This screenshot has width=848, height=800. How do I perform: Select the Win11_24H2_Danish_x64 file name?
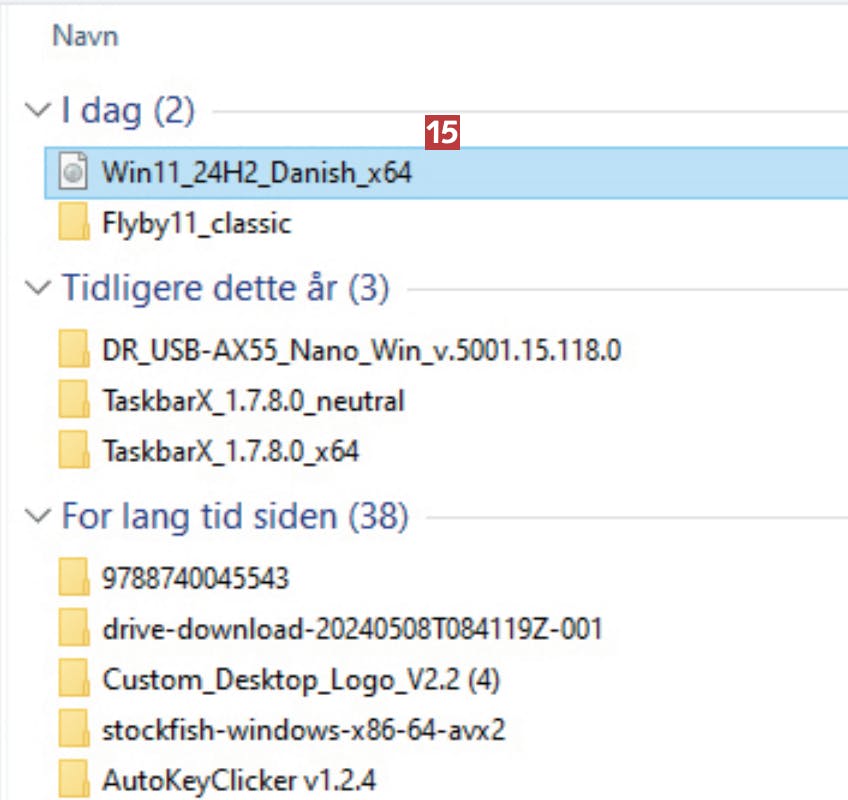[x=257, y=173]
